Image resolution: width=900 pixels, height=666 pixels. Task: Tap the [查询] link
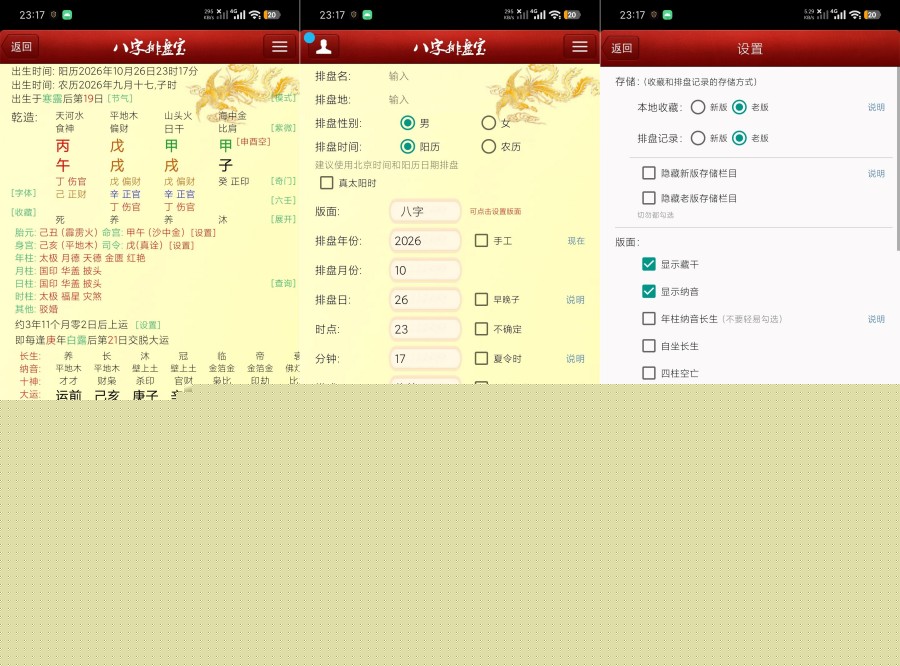pos(284,283)
